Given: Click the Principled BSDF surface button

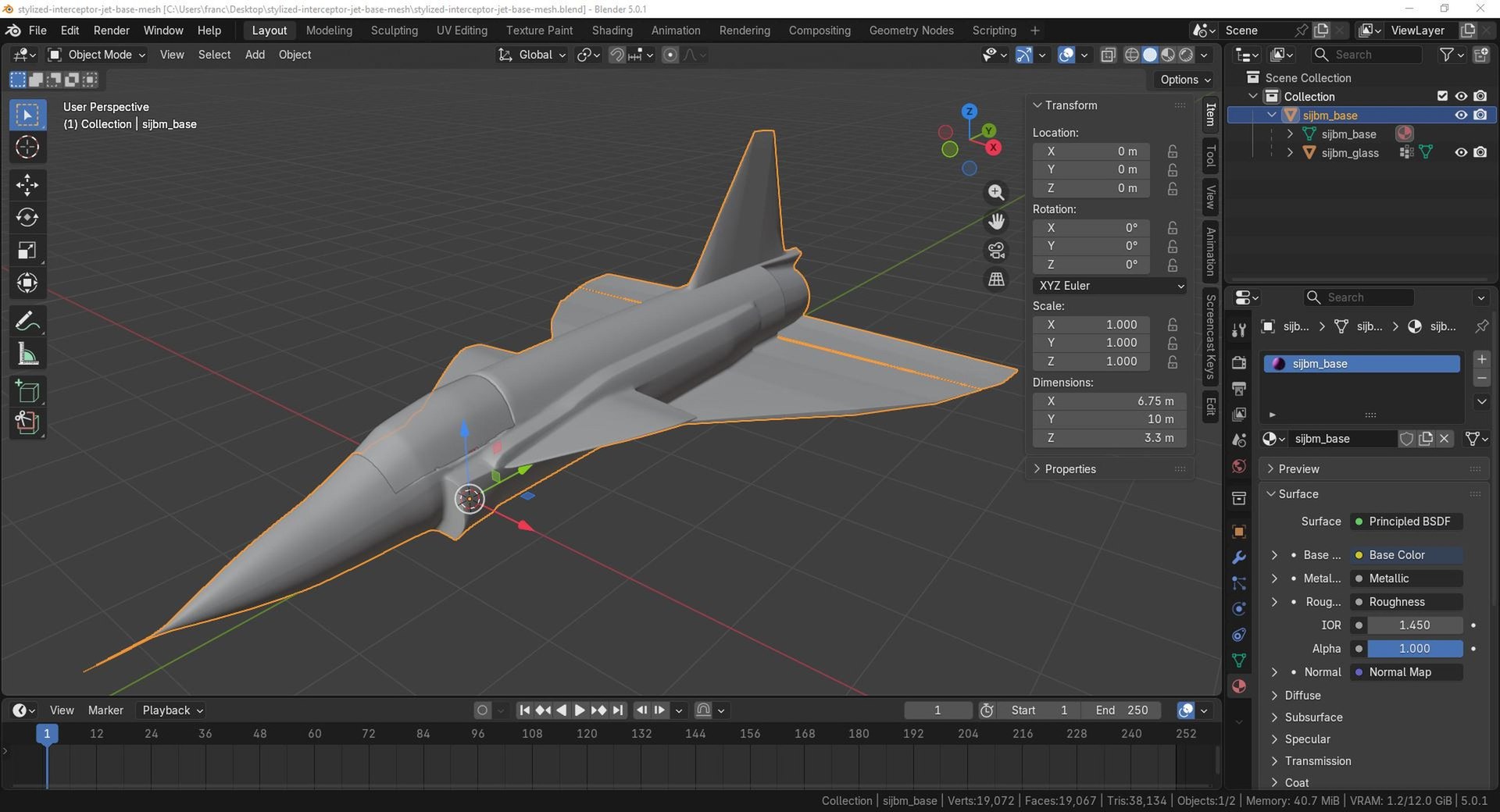Looking at the screenshot, I should pyautogui.click(x=1408, y=522).
